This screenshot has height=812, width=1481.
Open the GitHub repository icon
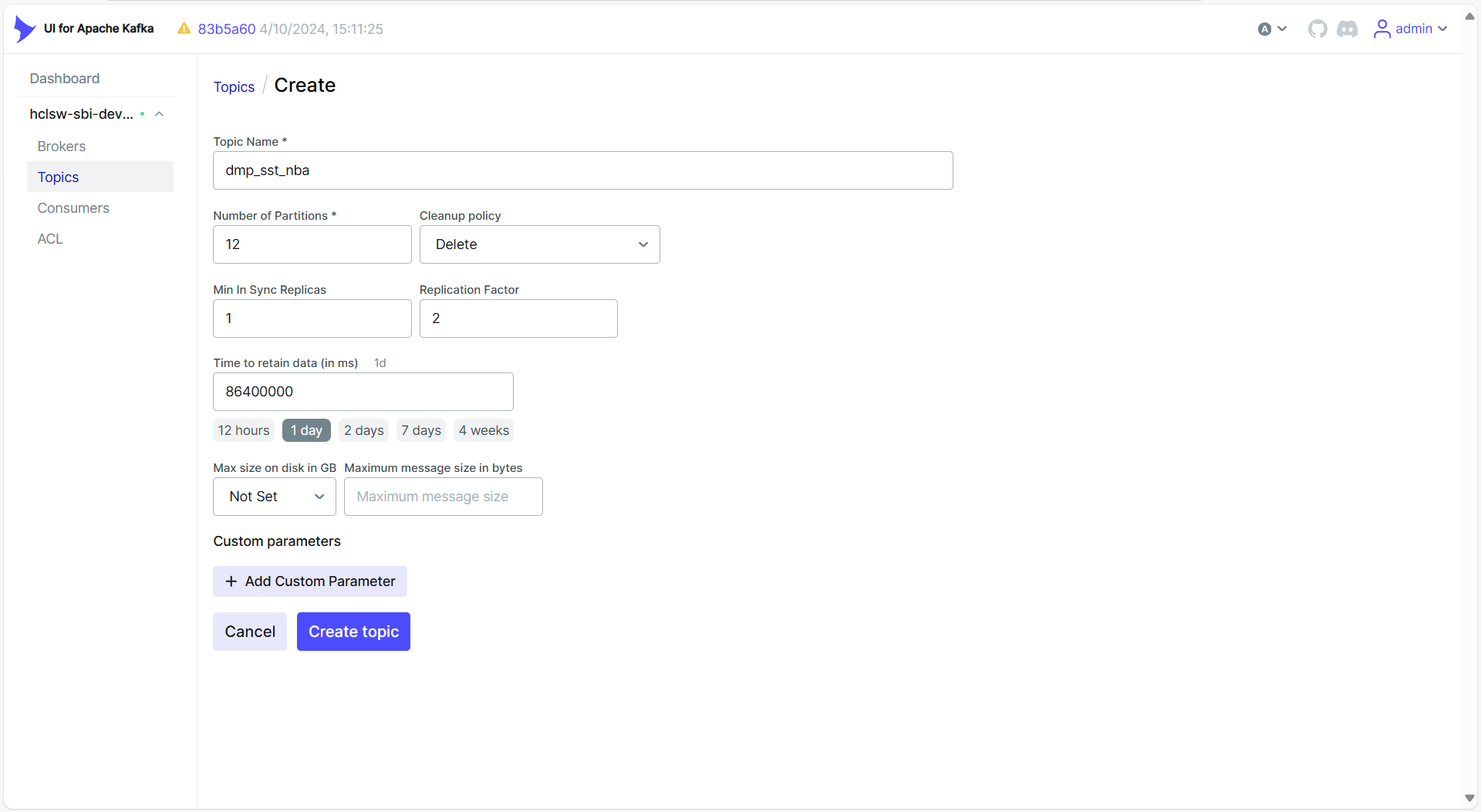point(1317,29)
